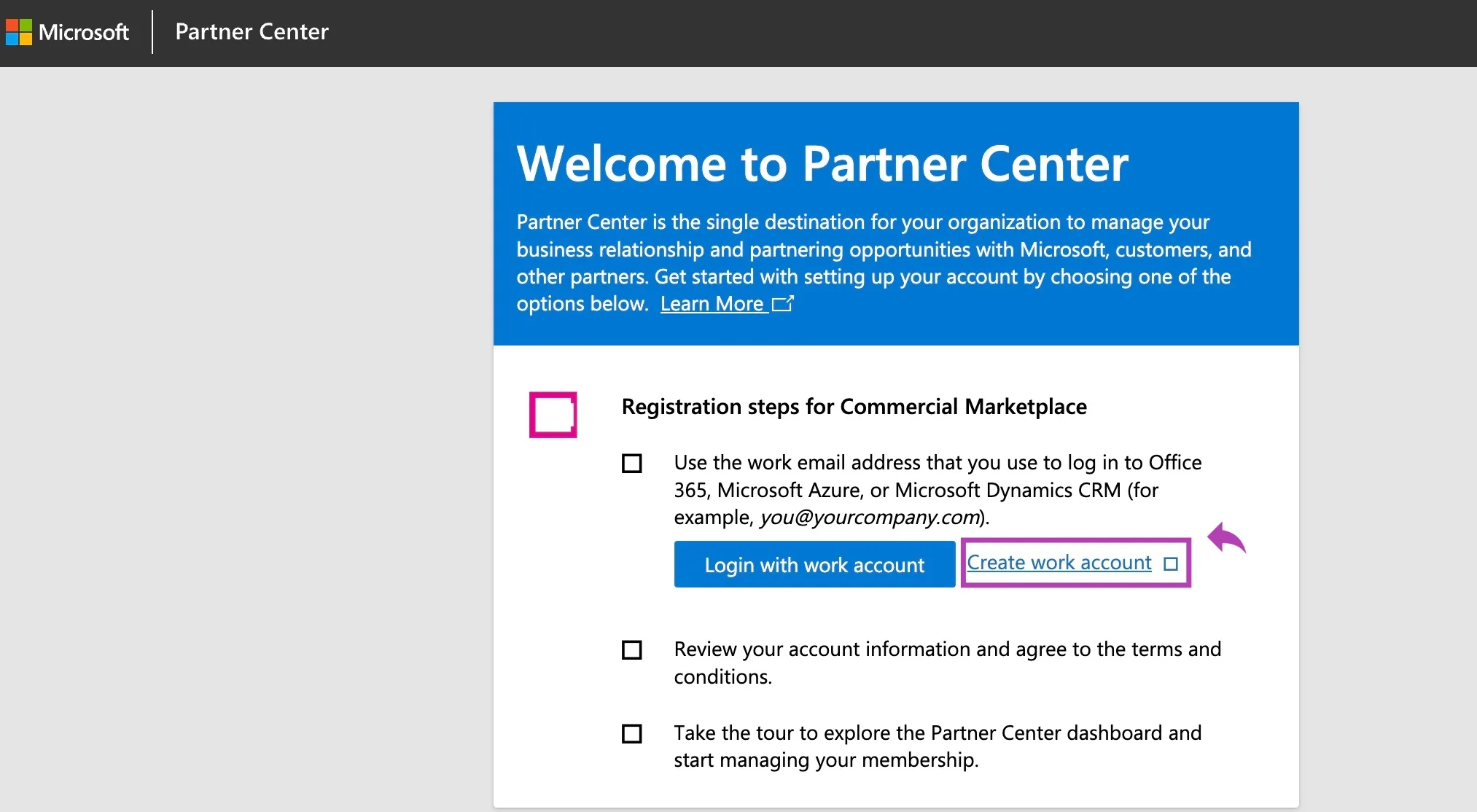Click the Registration steps for Commercial Marketplace heading
Image resolution: width=1477 pixels, height=812 pixels.
click(x=854, y=406)
